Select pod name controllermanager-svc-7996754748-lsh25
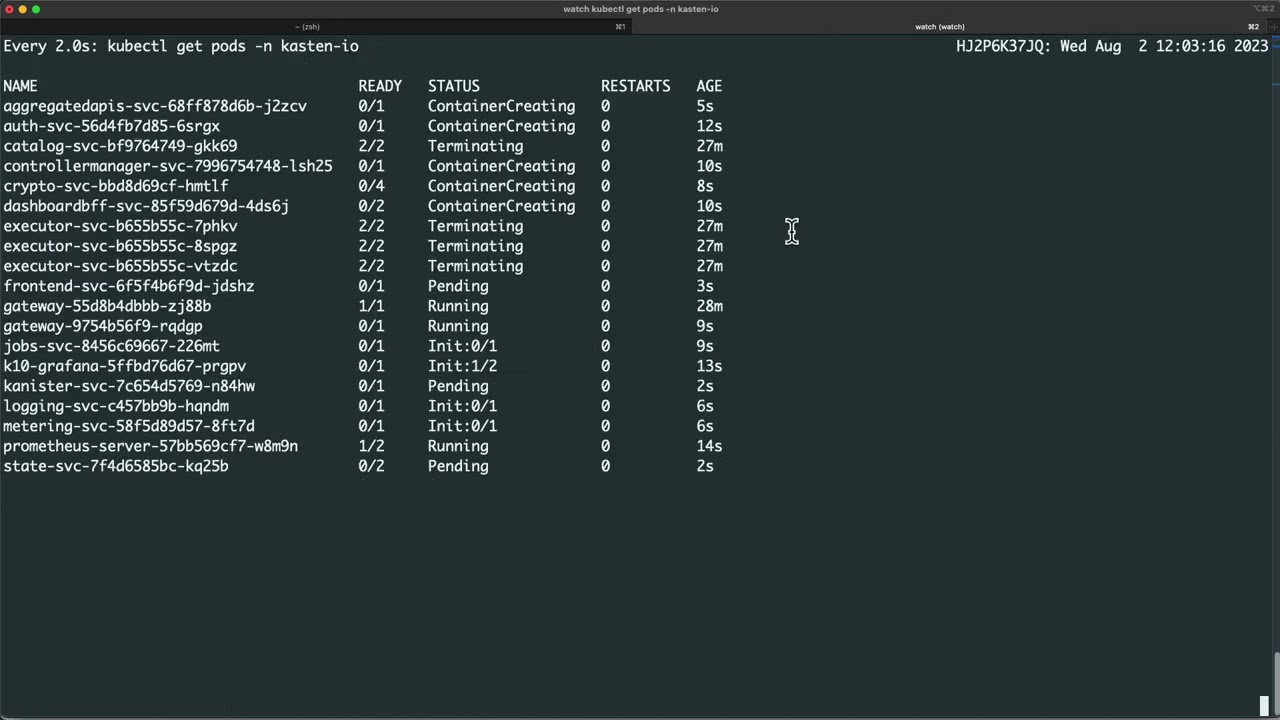This screenshot has height=720, width=1280. pos(168,166)
